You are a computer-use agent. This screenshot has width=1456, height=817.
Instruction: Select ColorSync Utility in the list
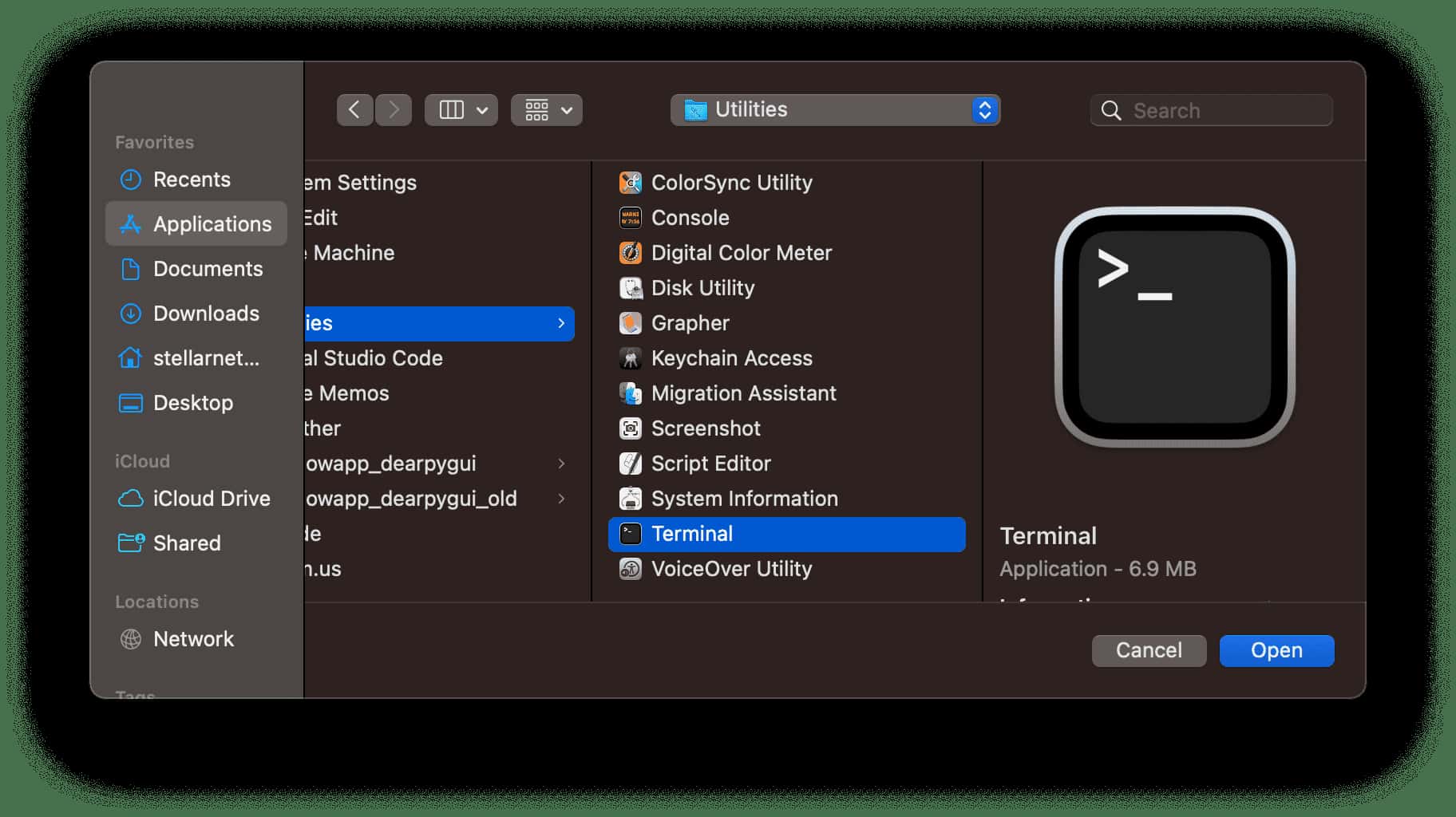(x=787, y=183)
